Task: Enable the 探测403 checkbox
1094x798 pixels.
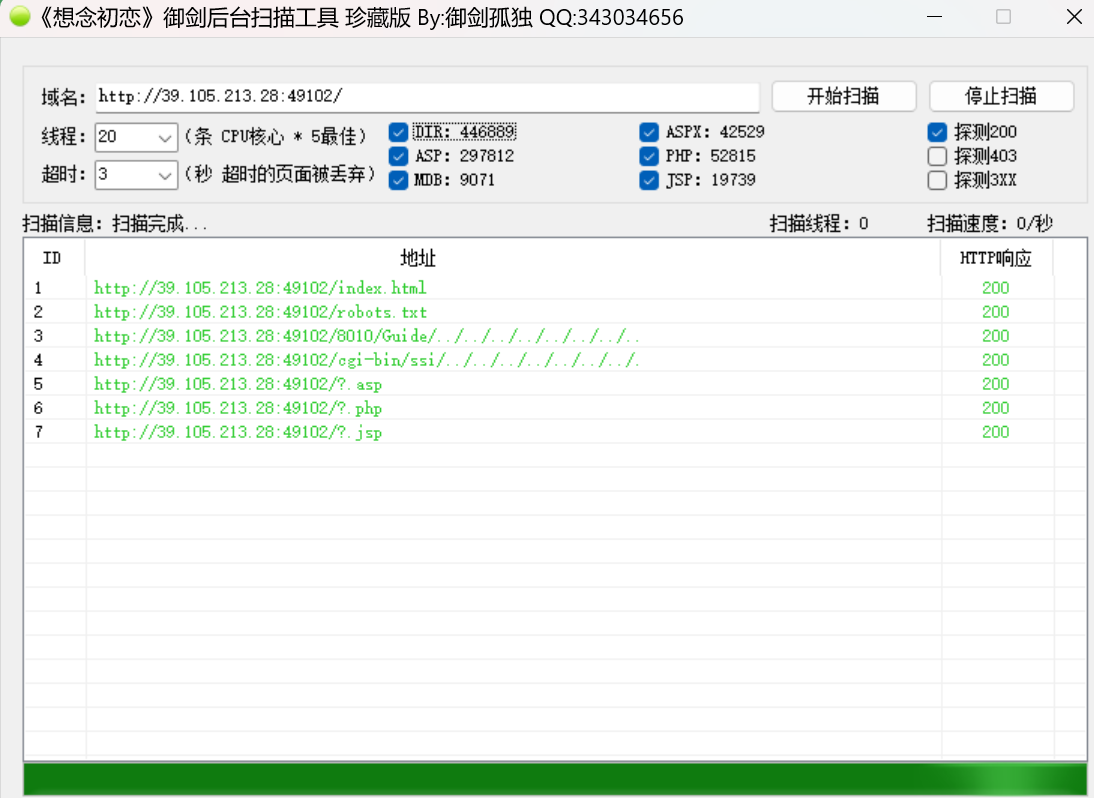Action: [937, 156]
